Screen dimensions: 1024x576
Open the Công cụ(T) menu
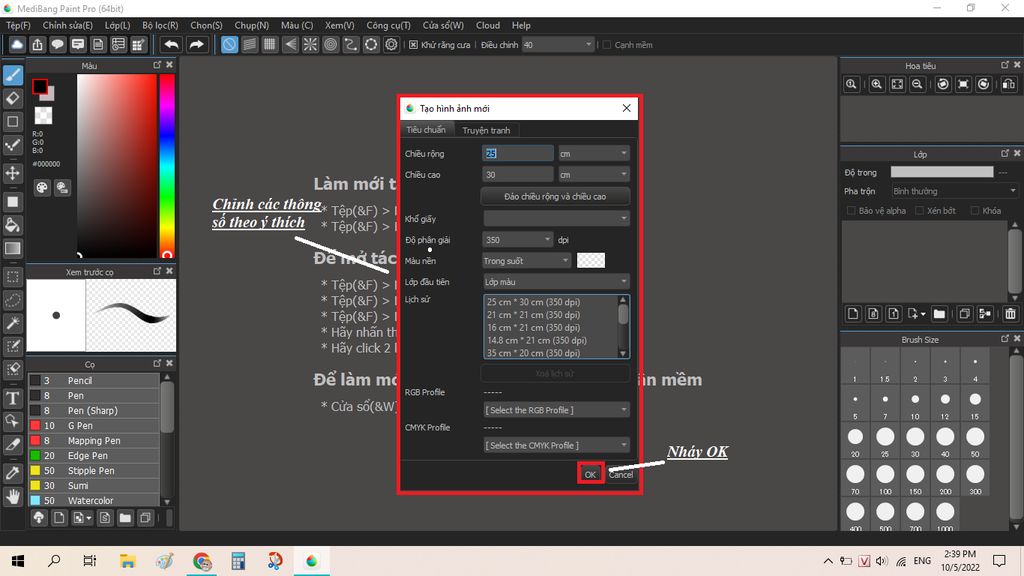tap(388, 25)
